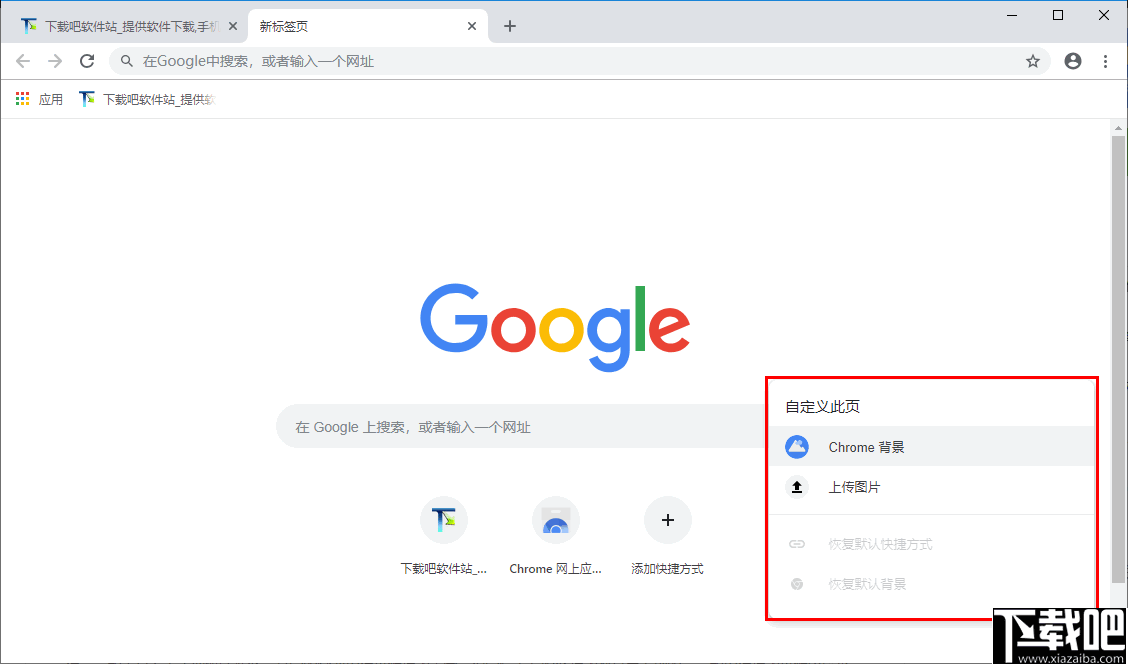
Task: Open Chrome's three-dot menu
Action: [x=1105, y=61]
